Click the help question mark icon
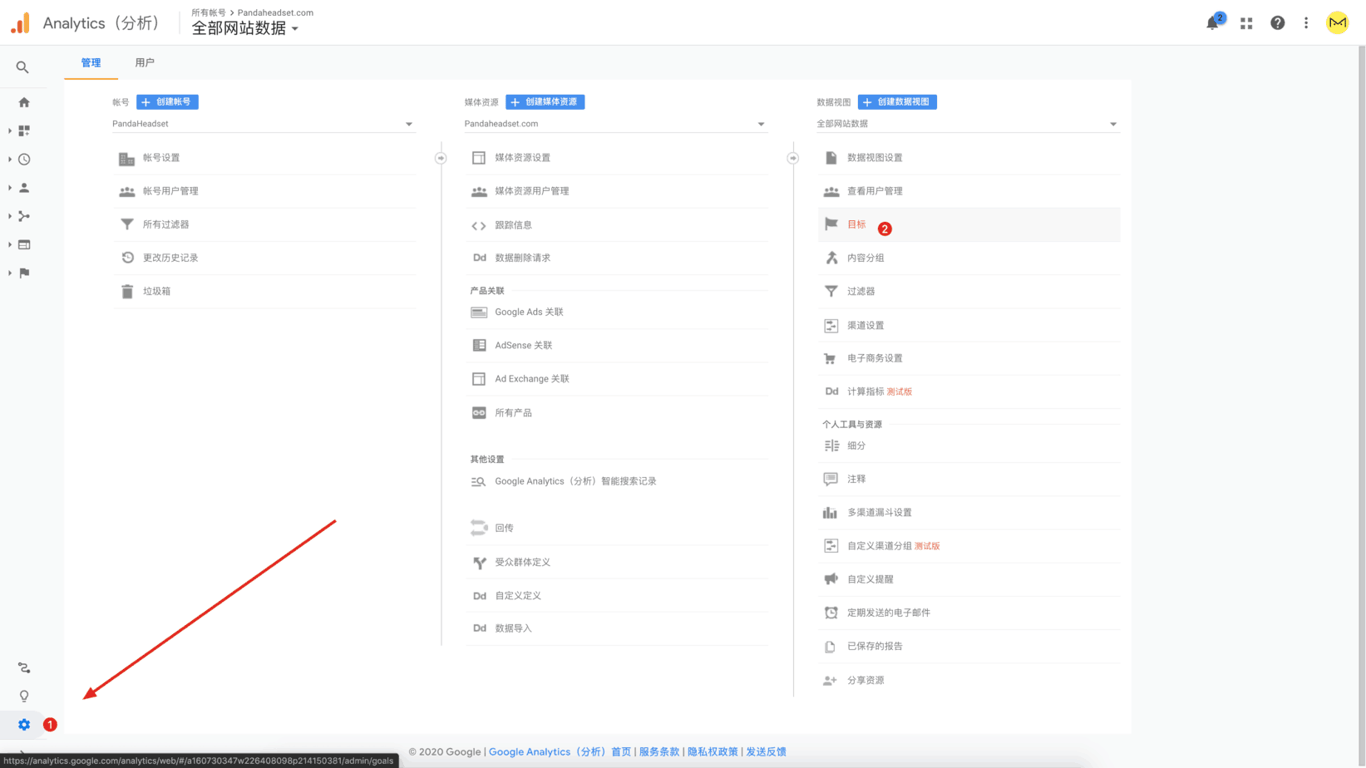The image size is (1366, 768). pyautogui.click(x=1277, y=23)
